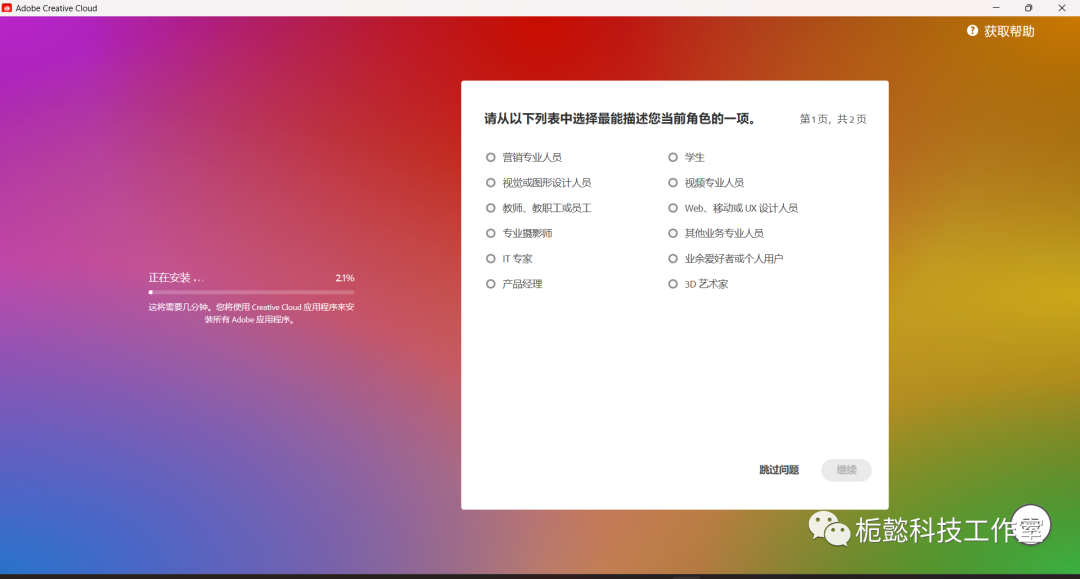Select the 营销专业人员 radio option
Image resolution: width=1080 pixels, height=579 pixels.
[491, 157]
